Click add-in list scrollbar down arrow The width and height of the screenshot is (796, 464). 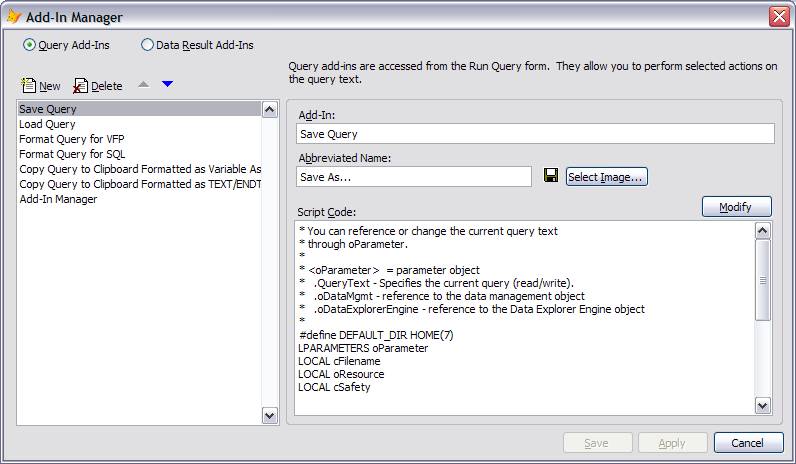[x=270, y=416]
